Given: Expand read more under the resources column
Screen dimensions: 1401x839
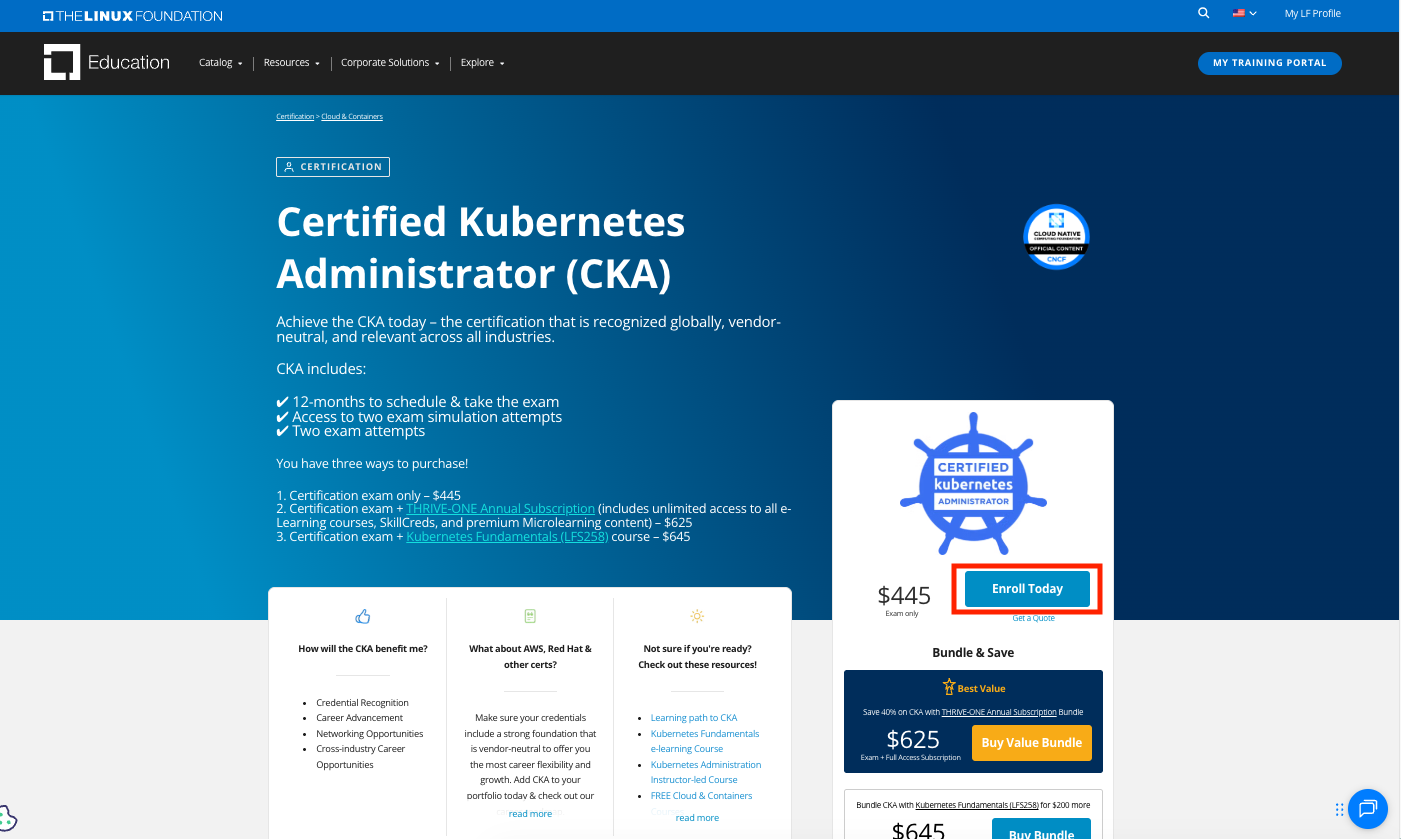Looking at the screenshot, I should [697, 818].
